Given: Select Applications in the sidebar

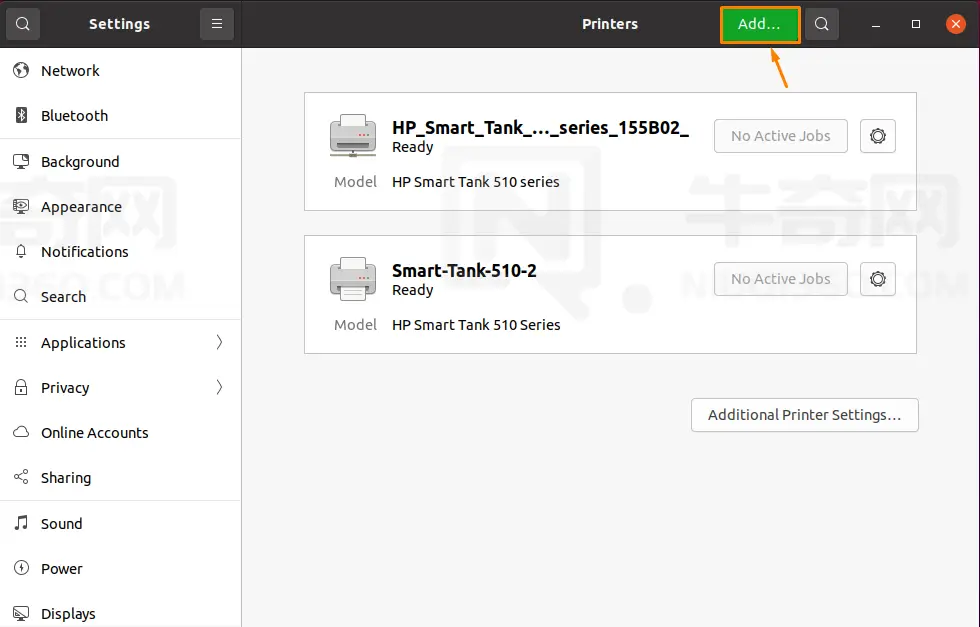Looking at the screenshot, I should click(x=120, y=343).
